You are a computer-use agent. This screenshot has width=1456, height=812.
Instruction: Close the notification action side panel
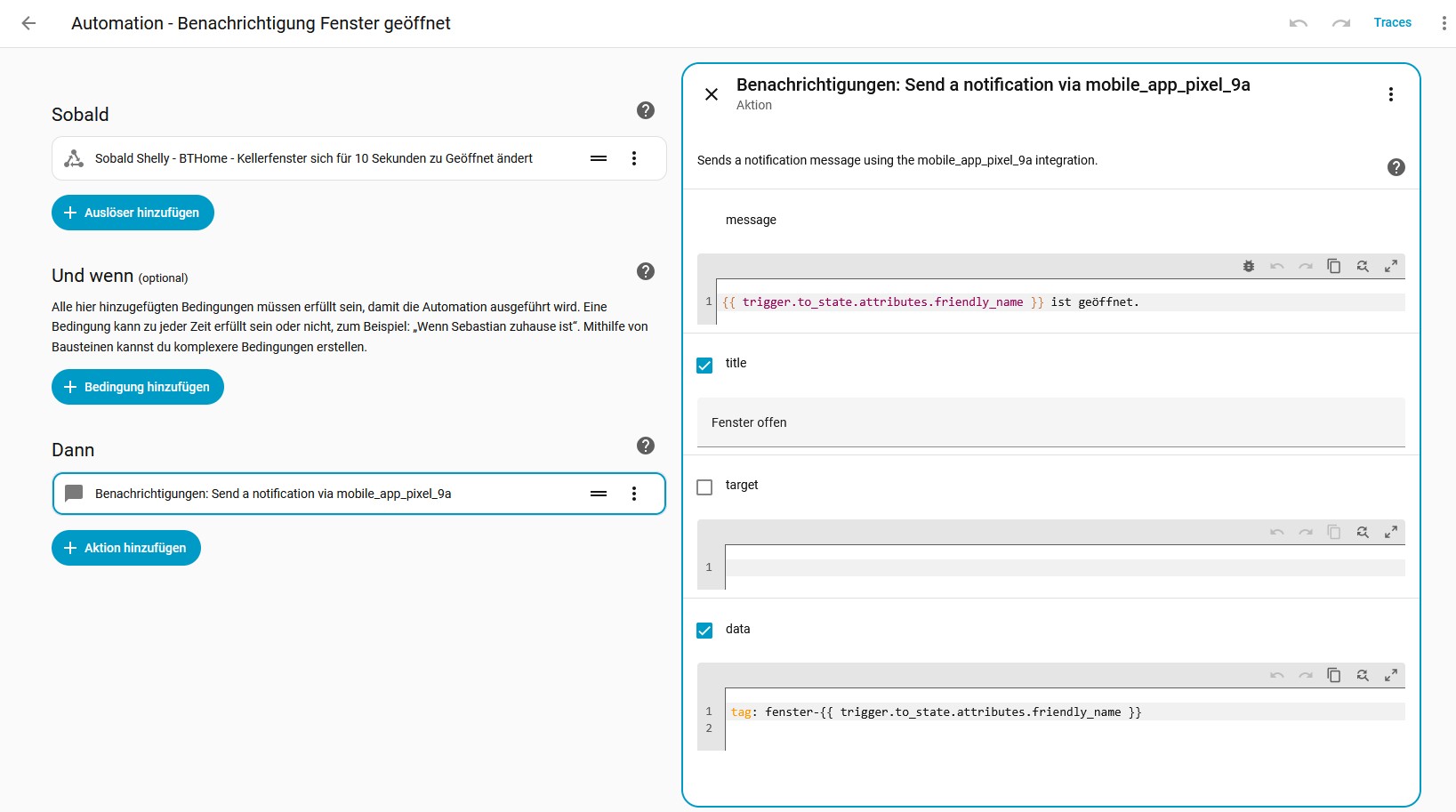point(712,94)
